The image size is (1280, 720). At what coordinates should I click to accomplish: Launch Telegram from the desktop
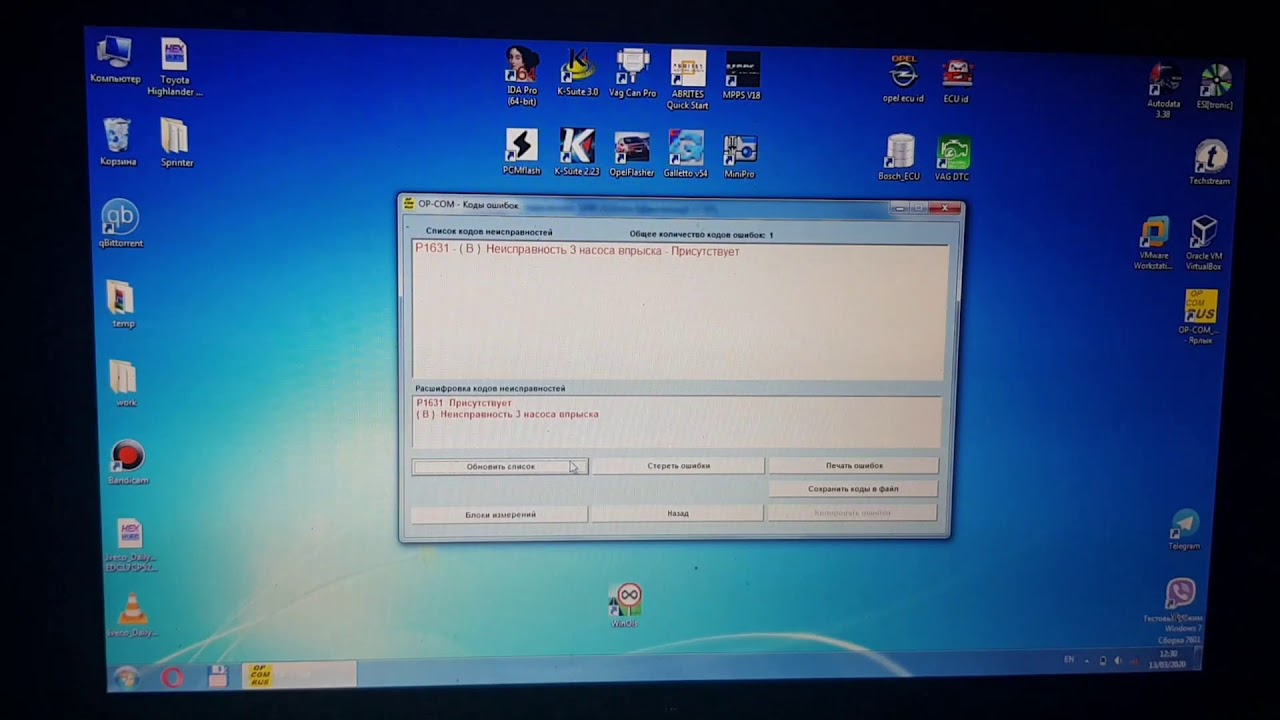click(x=1185, y=530)
